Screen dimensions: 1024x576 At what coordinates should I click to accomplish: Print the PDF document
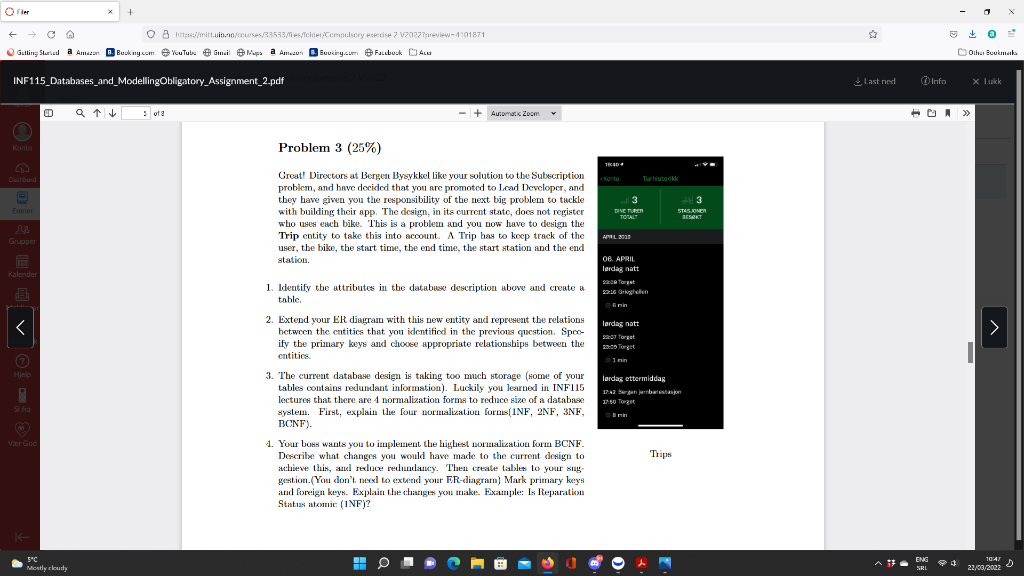(916, 113)
